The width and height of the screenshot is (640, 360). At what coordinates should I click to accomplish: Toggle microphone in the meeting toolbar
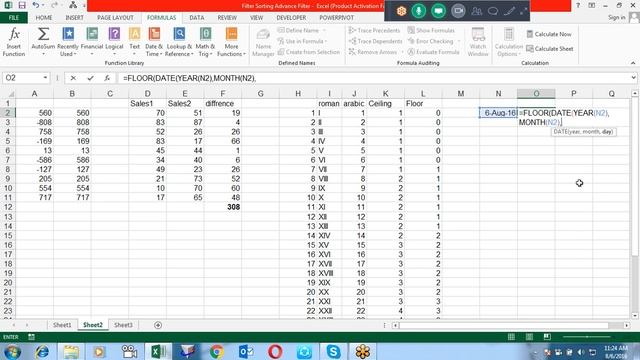coord(418,11)
